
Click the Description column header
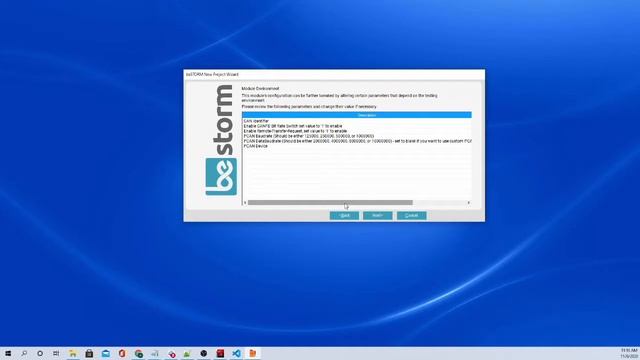click(x=357, y=115)
